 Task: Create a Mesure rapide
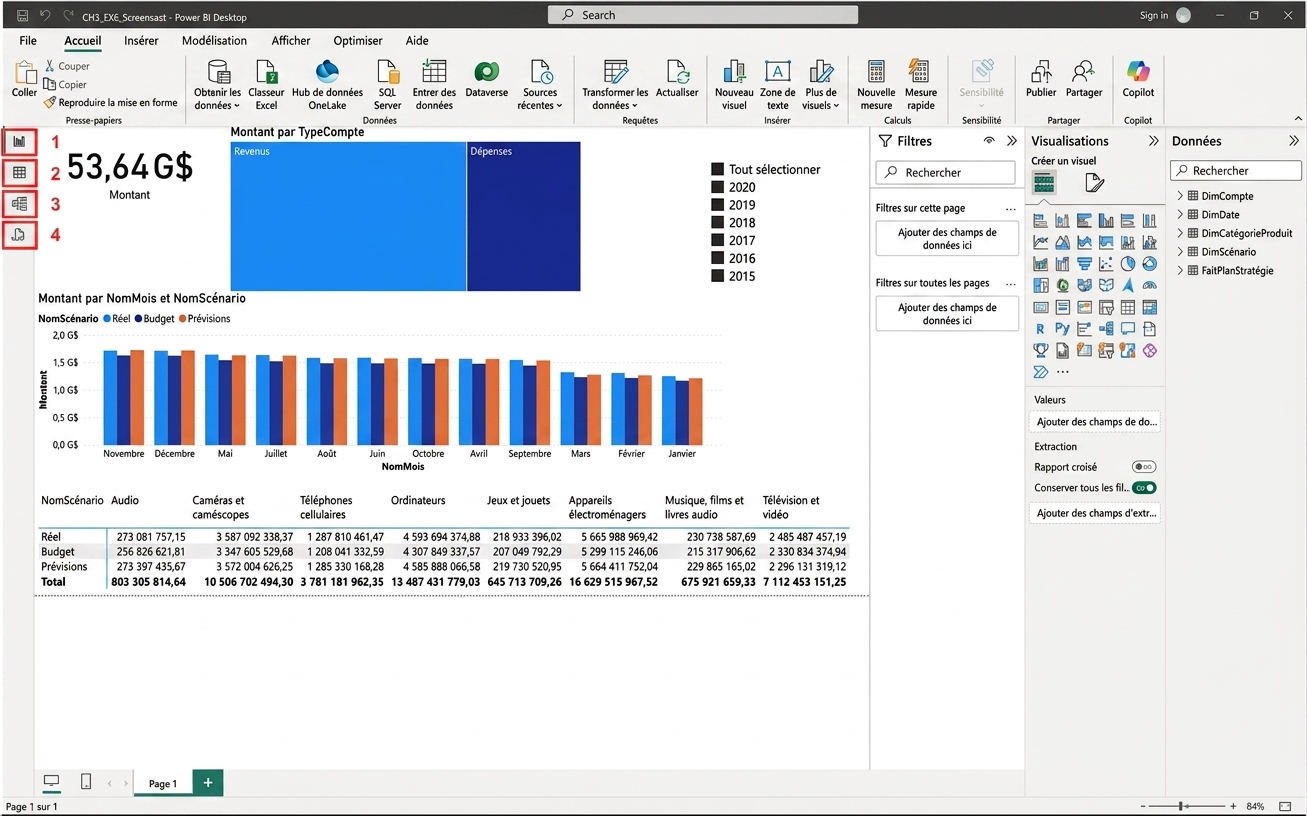coord(921,85)
